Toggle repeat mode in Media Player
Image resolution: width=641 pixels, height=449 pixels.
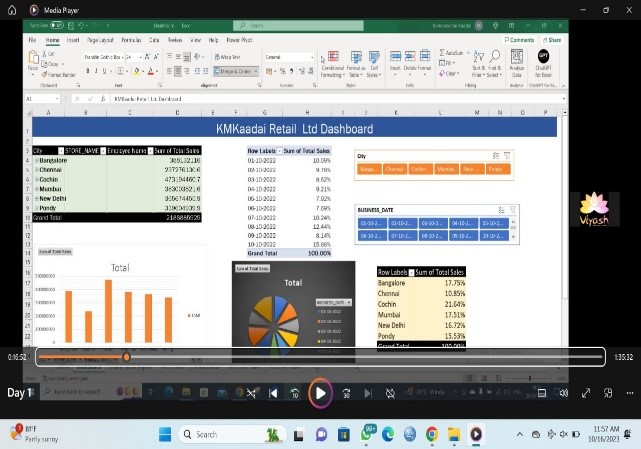click(390, 393)
